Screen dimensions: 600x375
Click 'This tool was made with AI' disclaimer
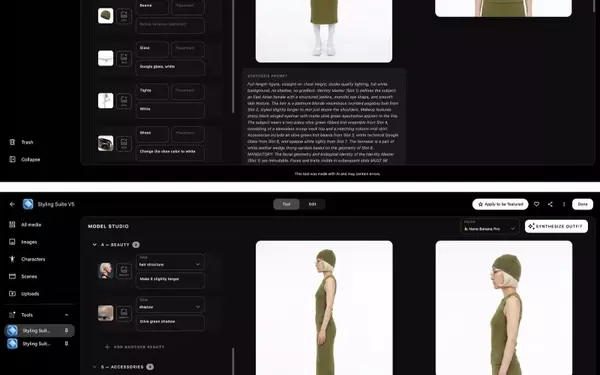point(337,174)
